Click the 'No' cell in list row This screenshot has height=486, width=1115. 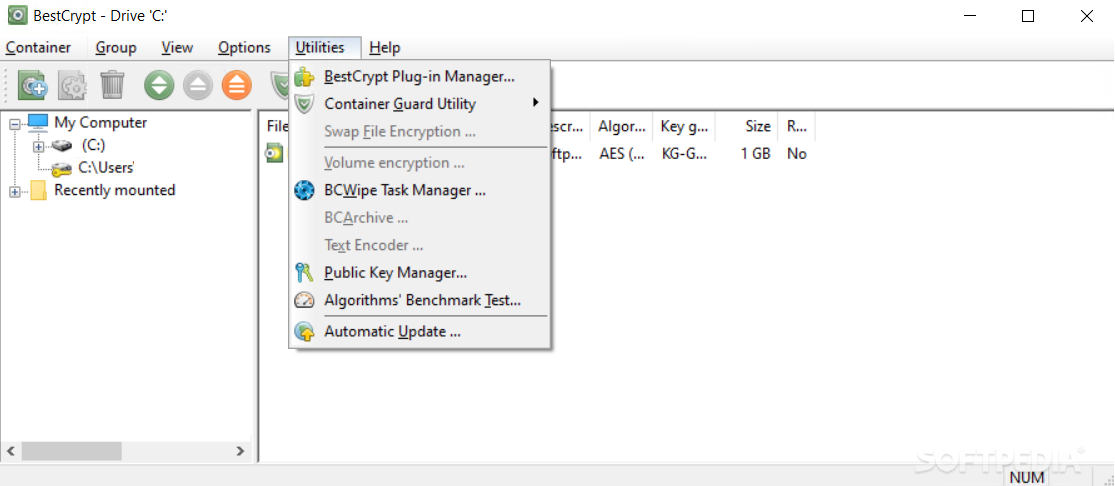click(796, 154)
